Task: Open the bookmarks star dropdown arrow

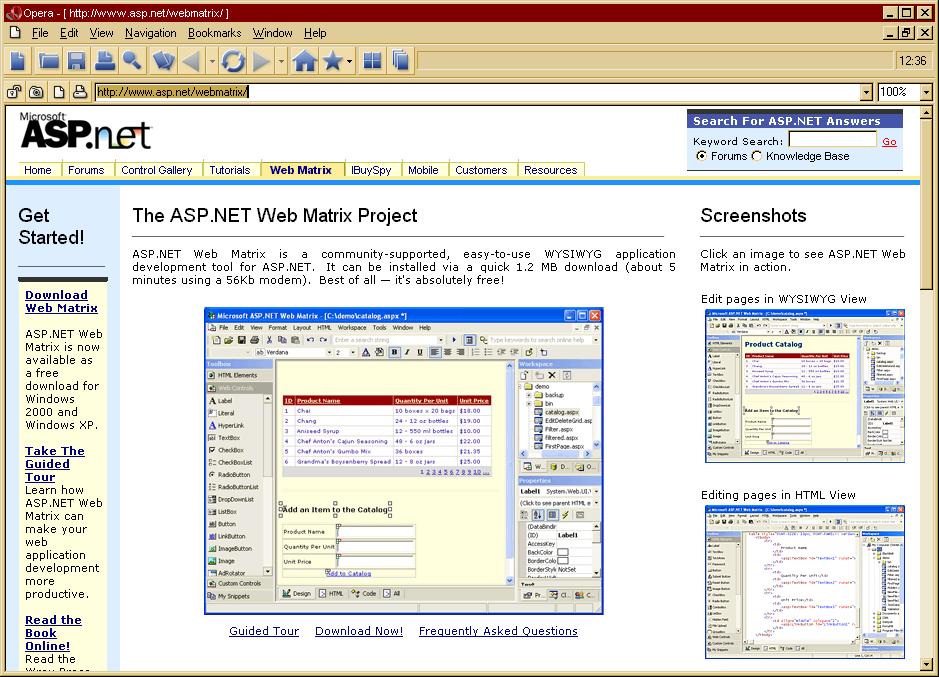Action: 350,61
